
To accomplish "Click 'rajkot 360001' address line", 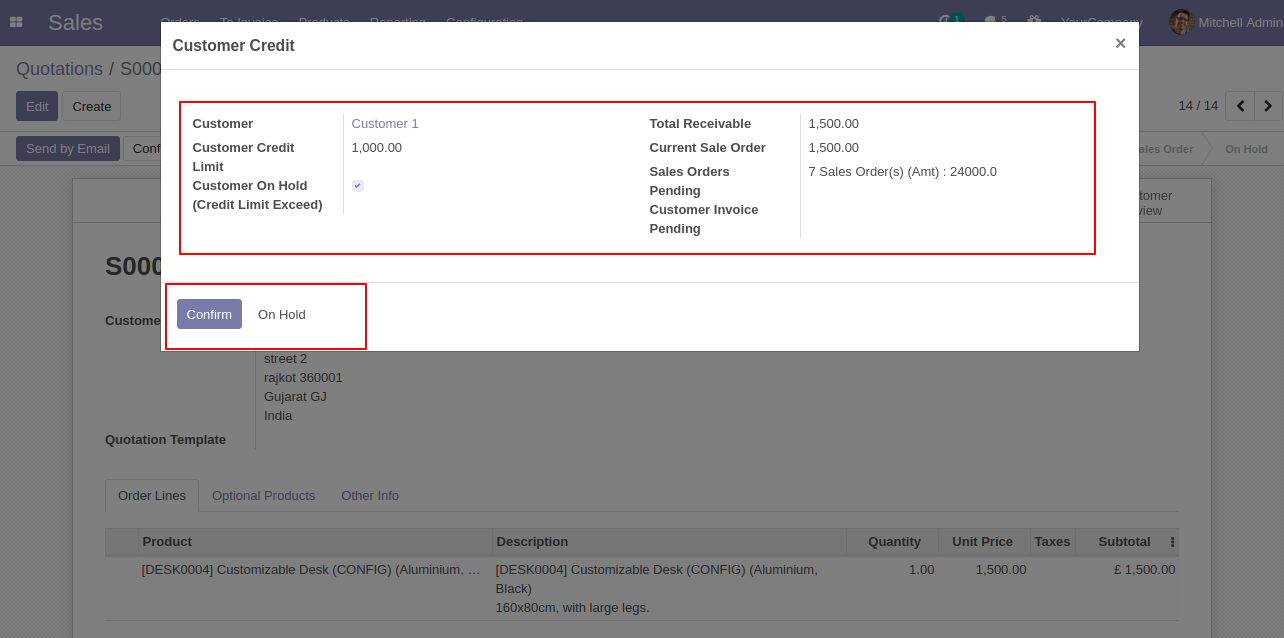I will (303, 378).
